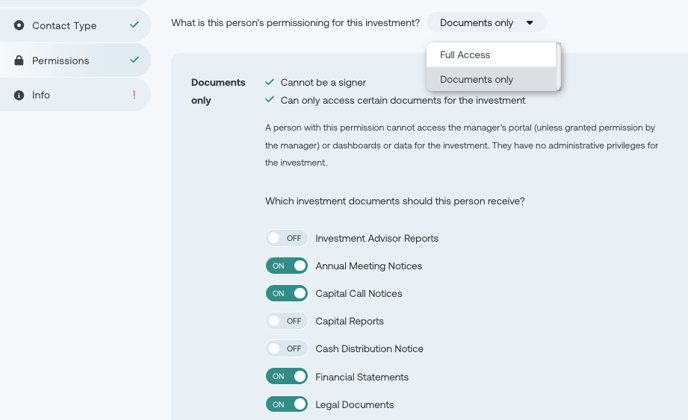Click the checkmark beside Can only access certain documents
This screenshot has height=420, width=688.
point(269,100)
